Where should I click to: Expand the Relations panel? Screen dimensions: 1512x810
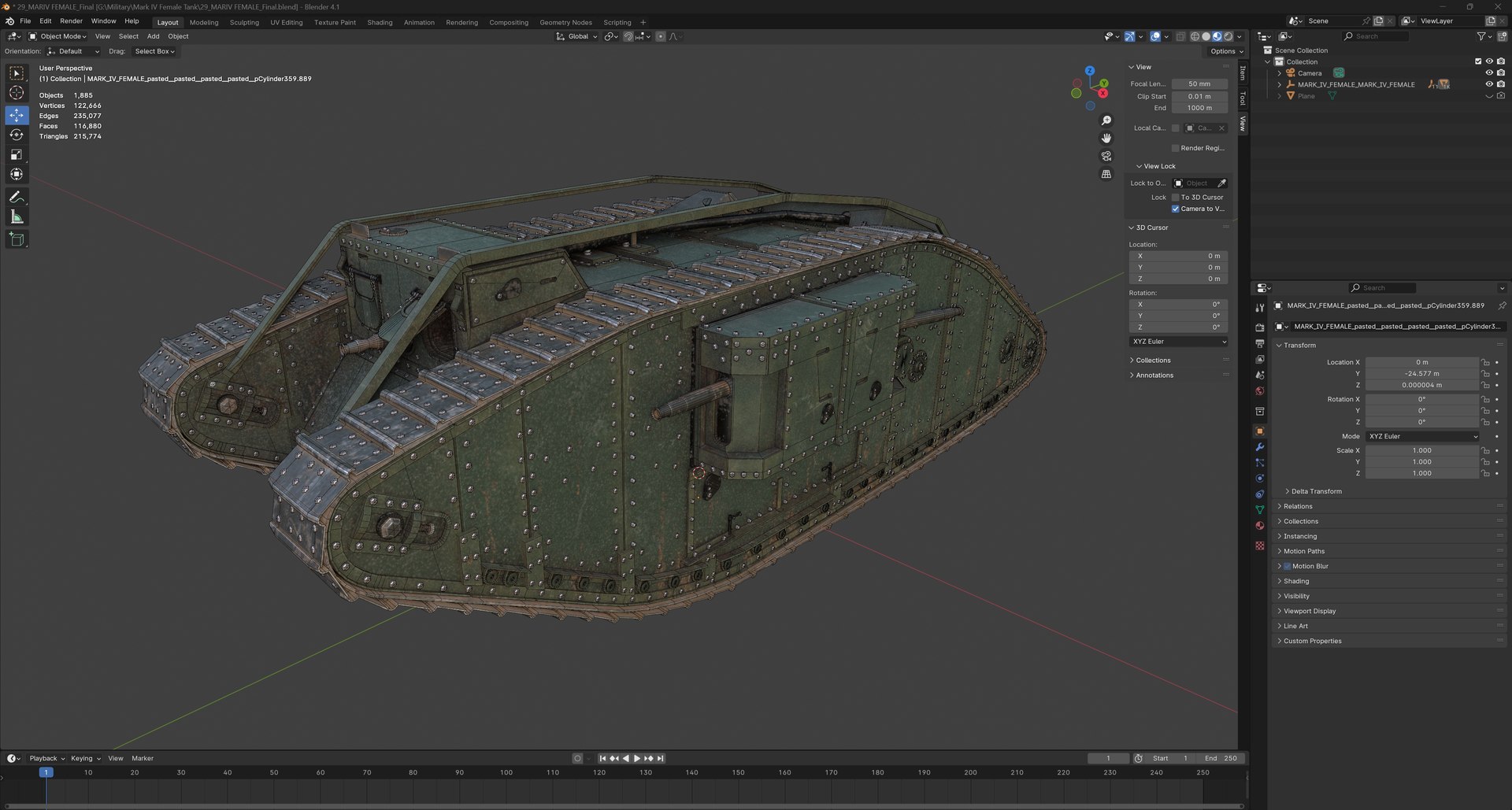click(x=1297, y=506)
